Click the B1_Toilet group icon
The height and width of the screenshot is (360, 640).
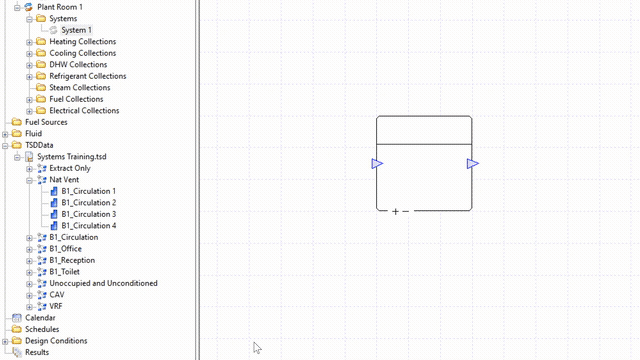42,272
